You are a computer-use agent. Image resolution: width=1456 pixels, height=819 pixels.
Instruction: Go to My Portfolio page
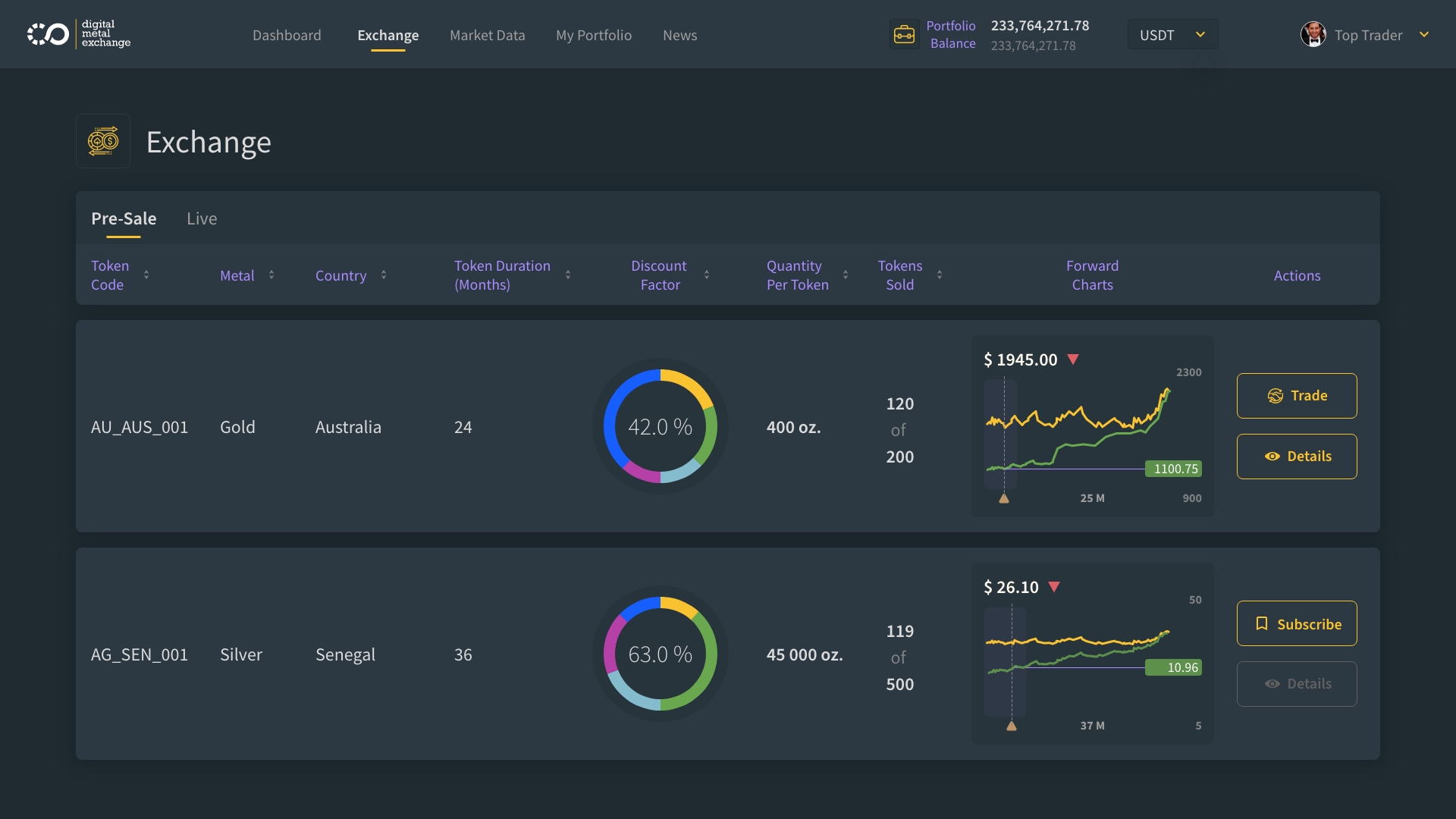point(593,36)
